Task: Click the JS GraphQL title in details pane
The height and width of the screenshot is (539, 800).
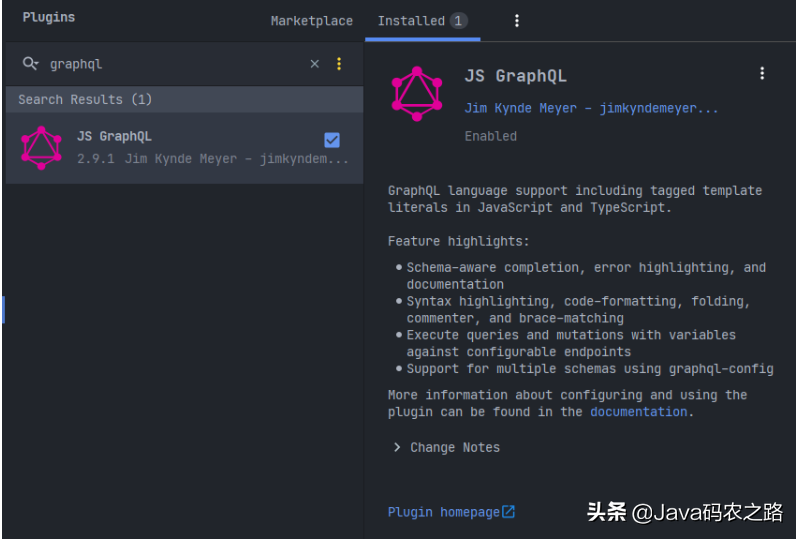Action: click(x=515, y=76)
